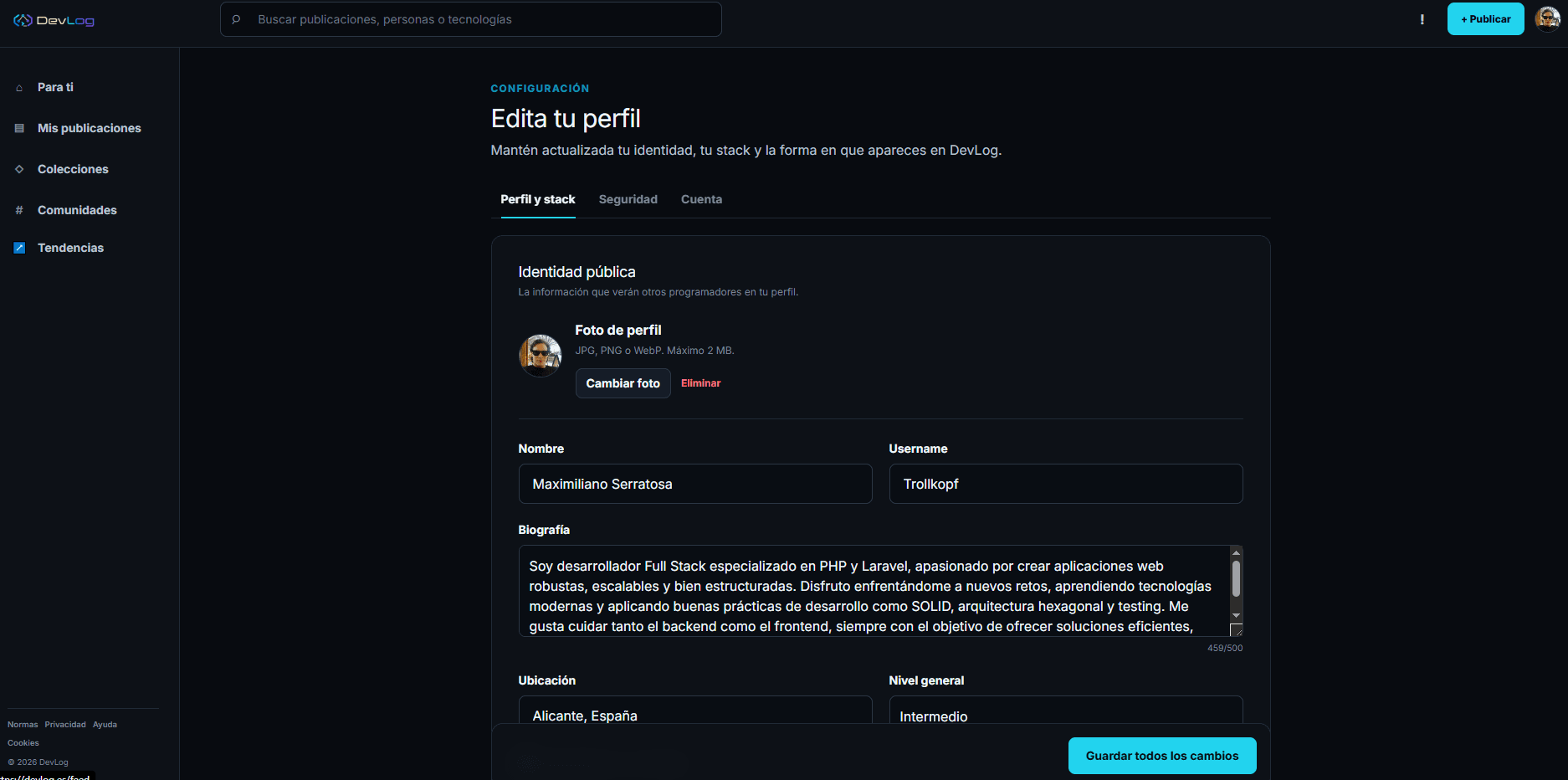The height and width of the screenshot is (780, 1568).
Task: Click the profile photo thumbnail
Action: pyautogui.click(x=540, y=355)
